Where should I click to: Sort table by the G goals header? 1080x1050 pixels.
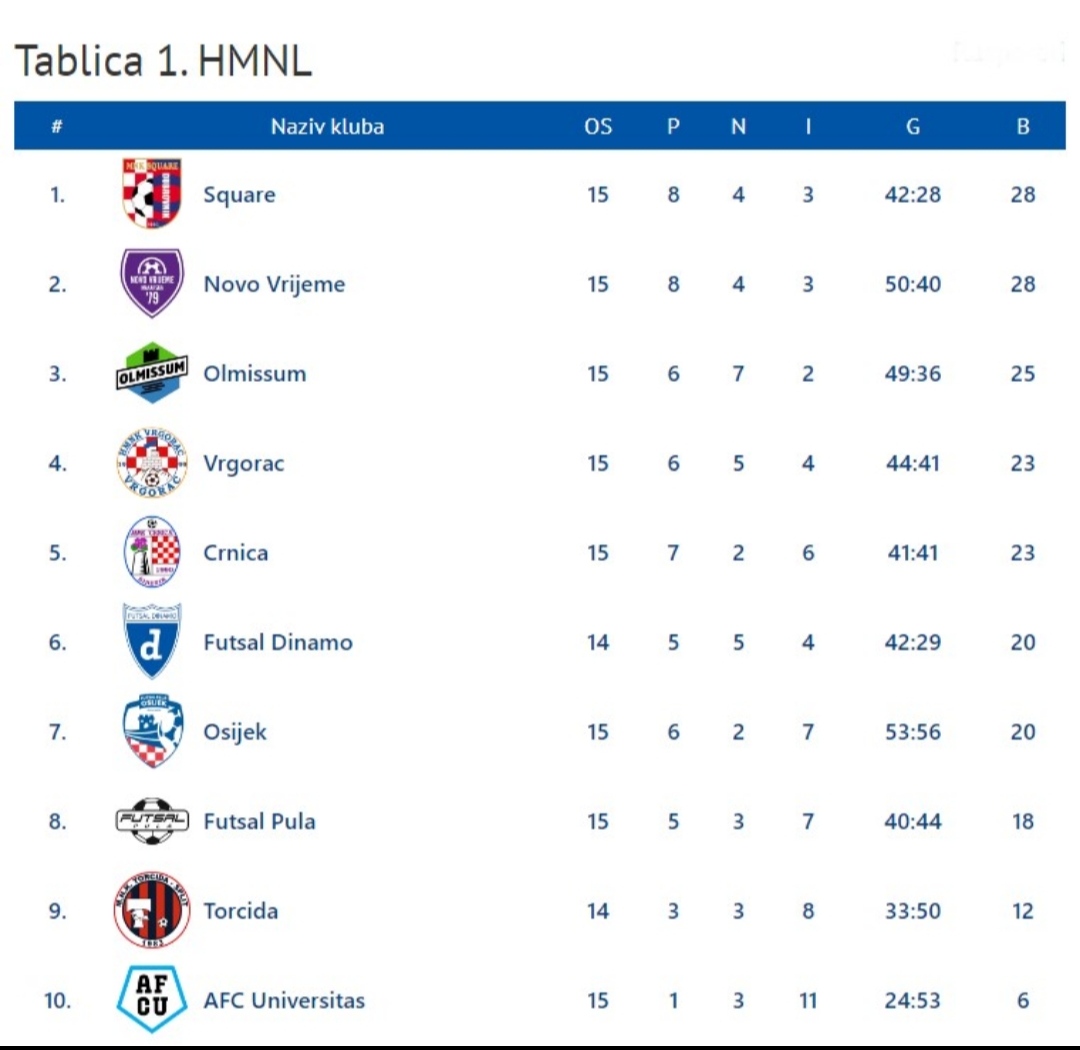913,126
